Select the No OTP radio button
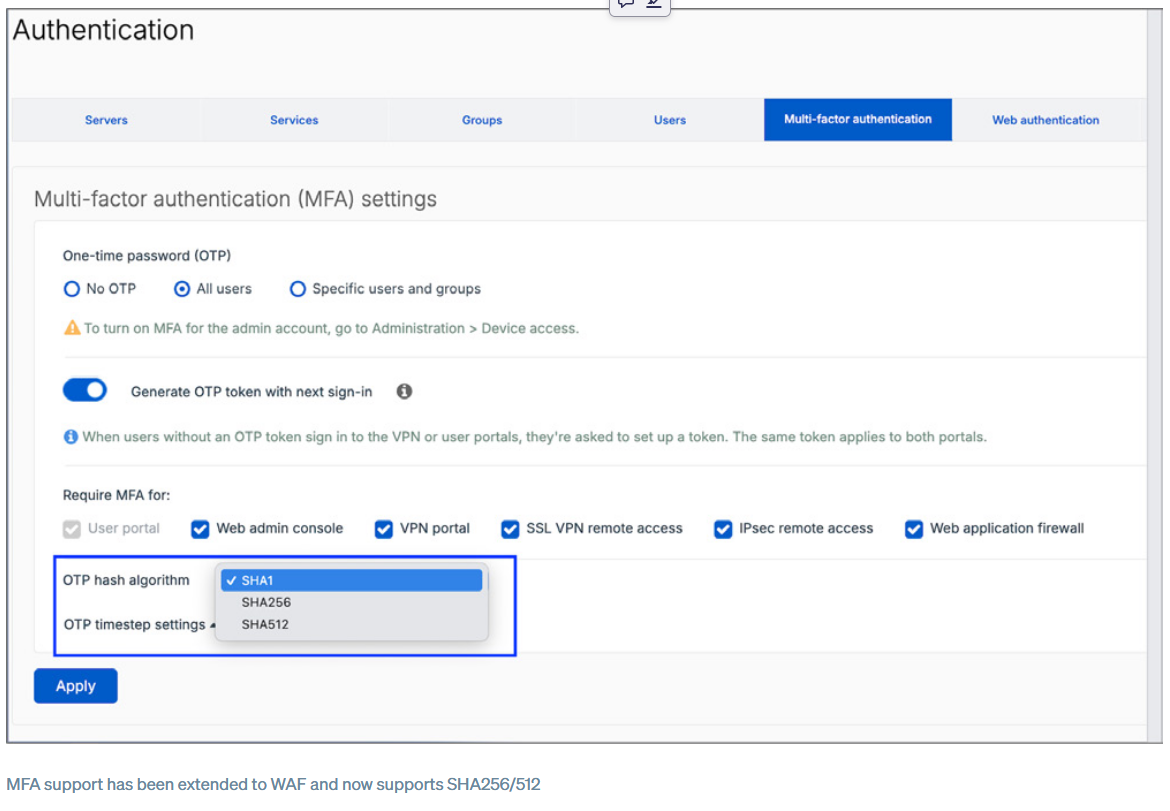The image size is (1170, 811). tap(72, 289)
